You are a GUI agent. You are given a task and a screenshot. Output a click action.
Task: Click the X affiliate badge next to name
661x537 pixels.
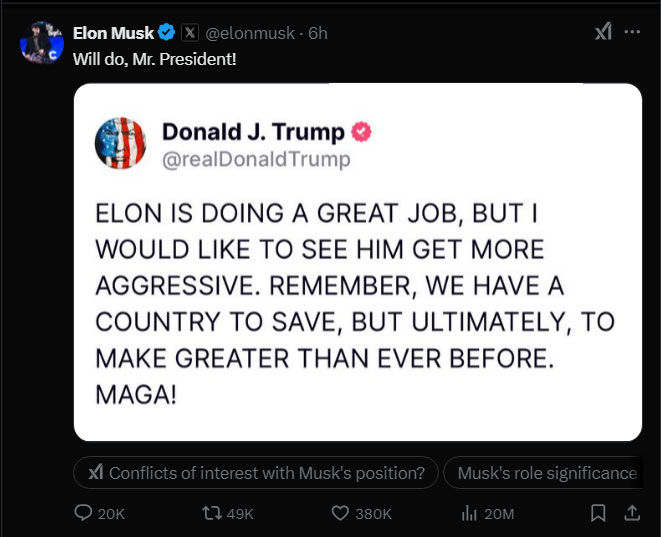(190, 33)
